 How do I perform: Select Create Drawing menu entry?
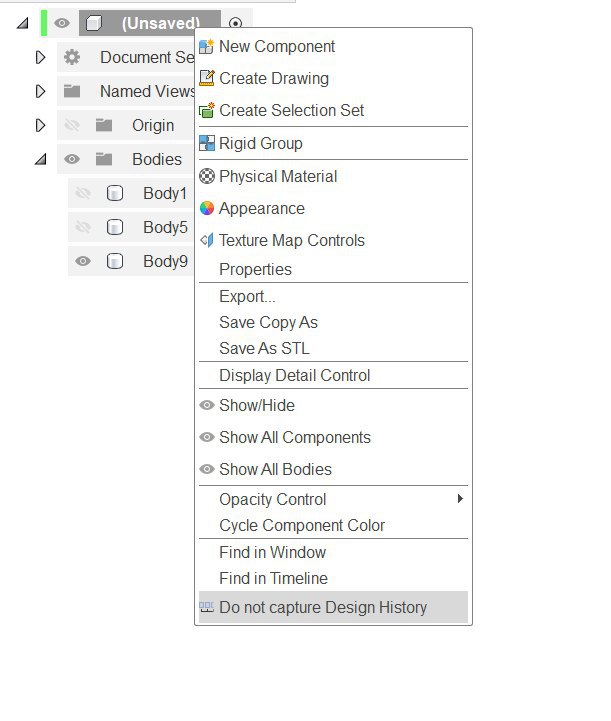(x=333, y=78)
